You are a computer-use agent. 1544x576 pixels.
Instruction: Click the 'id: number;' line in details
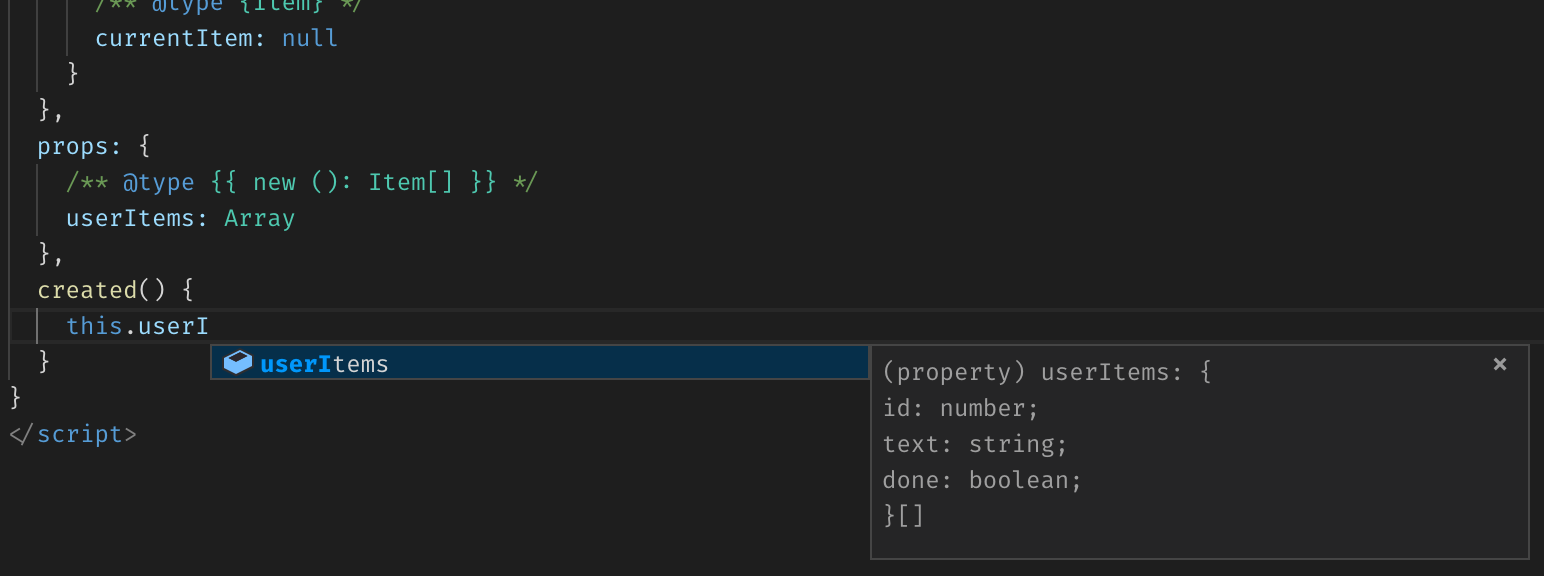[x=961, y=408]
